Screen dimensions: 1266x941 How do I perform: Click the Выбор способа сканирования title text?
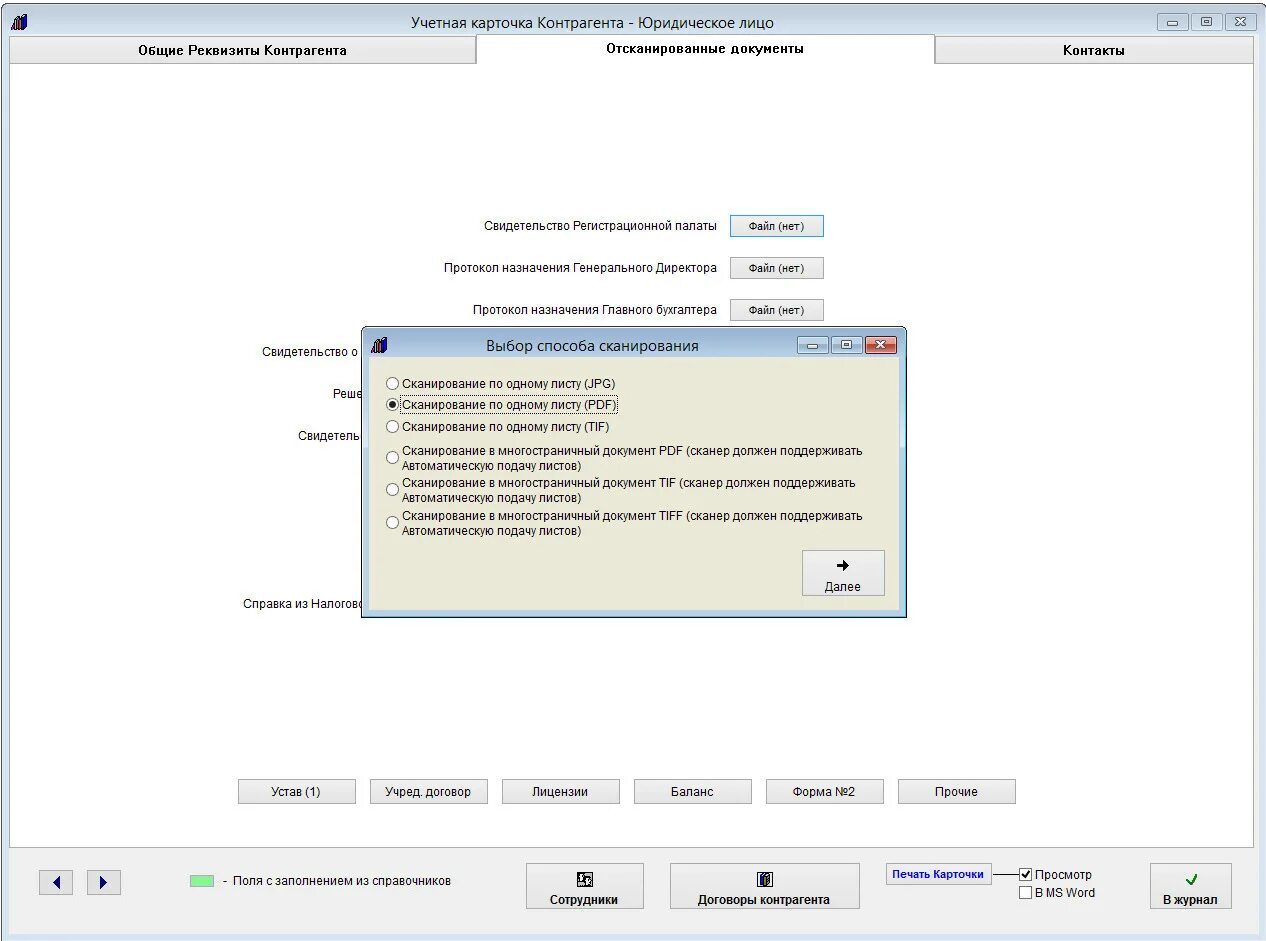592,346
